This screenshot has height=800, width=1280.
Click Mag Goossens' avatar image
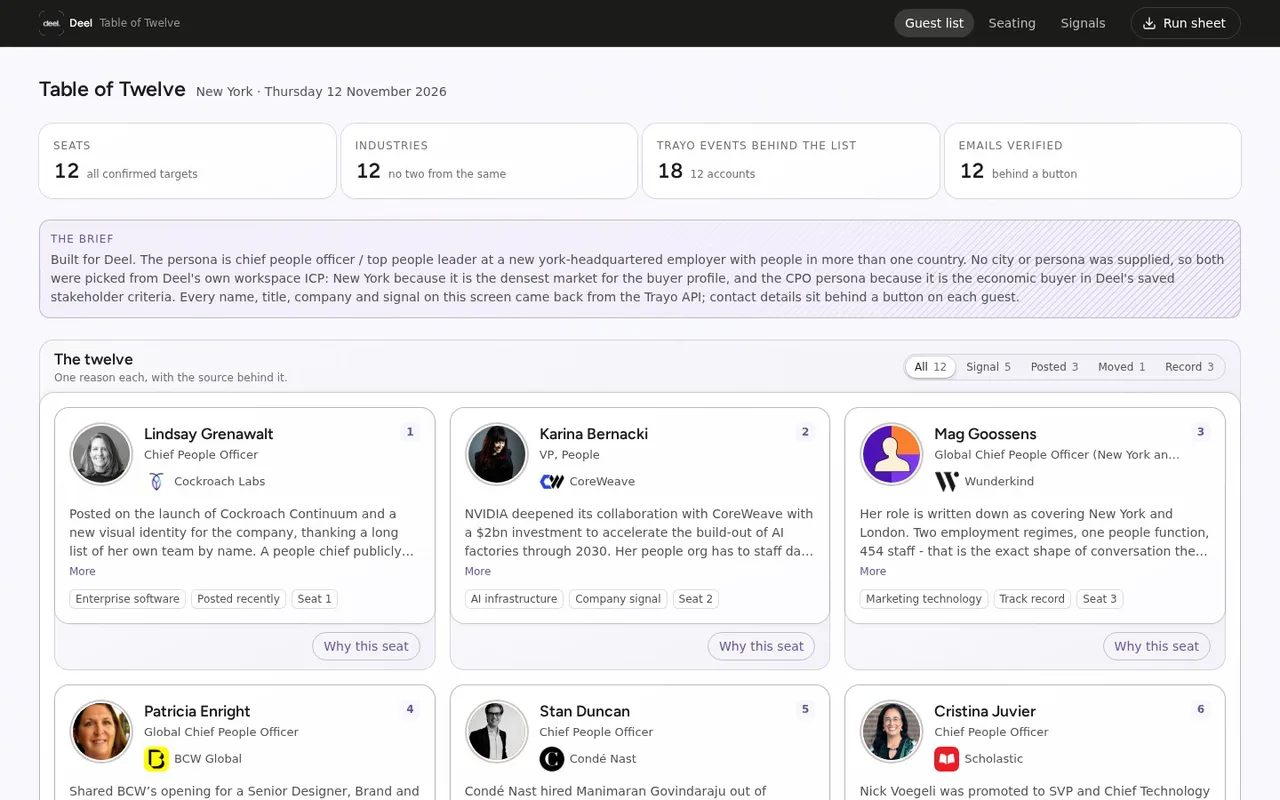[891, 454]
